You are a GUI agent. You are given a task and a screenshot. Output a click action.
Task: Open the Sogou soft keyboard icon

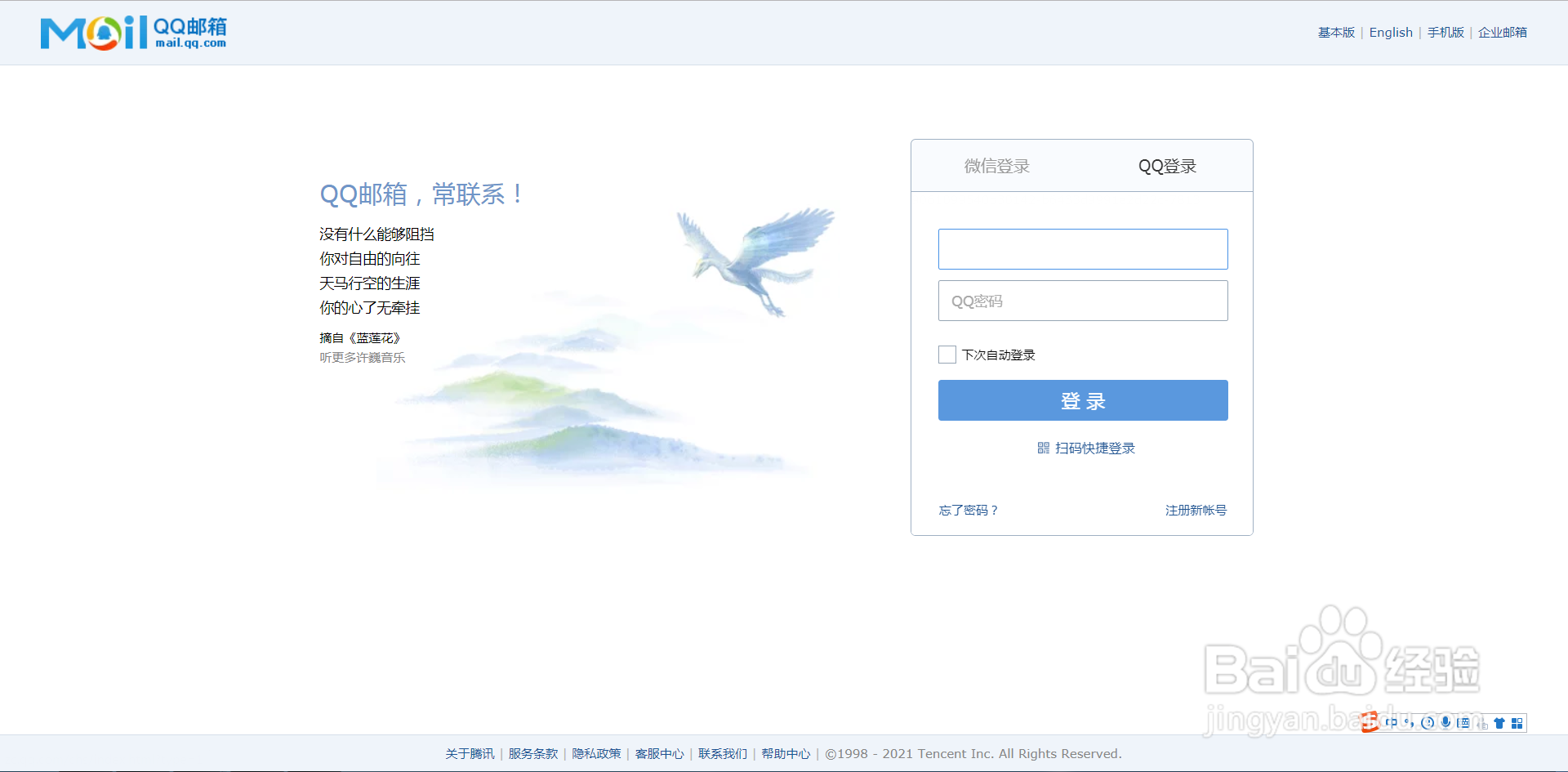click(x=1463, y=722)
